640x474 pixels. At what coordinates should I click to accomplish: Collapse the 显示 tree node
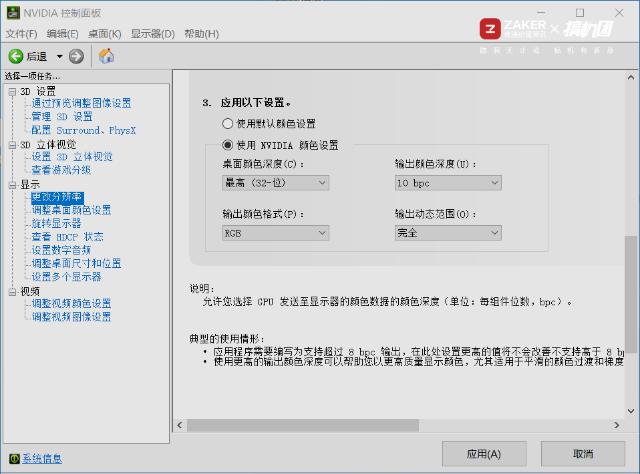(x=13, y=185)
